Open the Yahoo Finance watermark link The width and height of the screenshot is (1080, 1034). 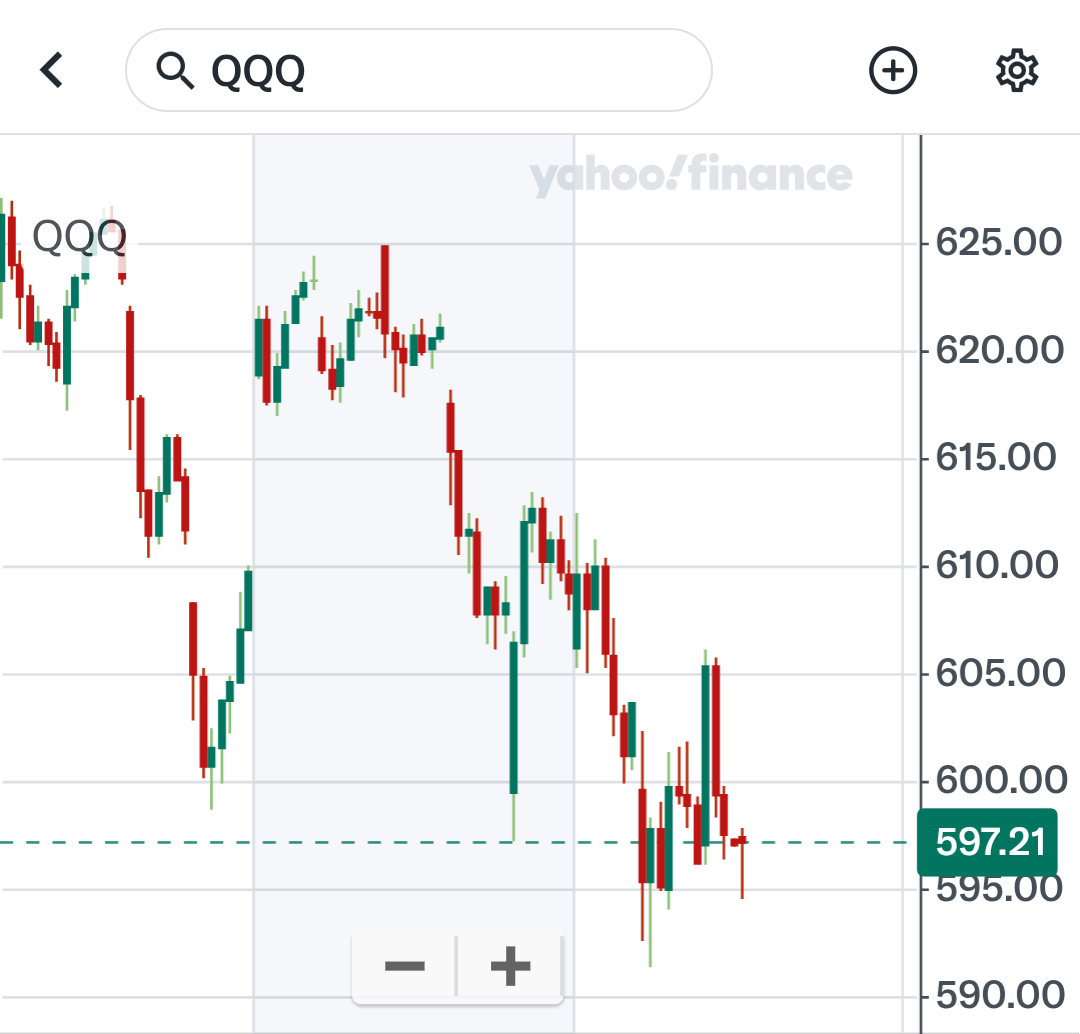tap(691, 177)
